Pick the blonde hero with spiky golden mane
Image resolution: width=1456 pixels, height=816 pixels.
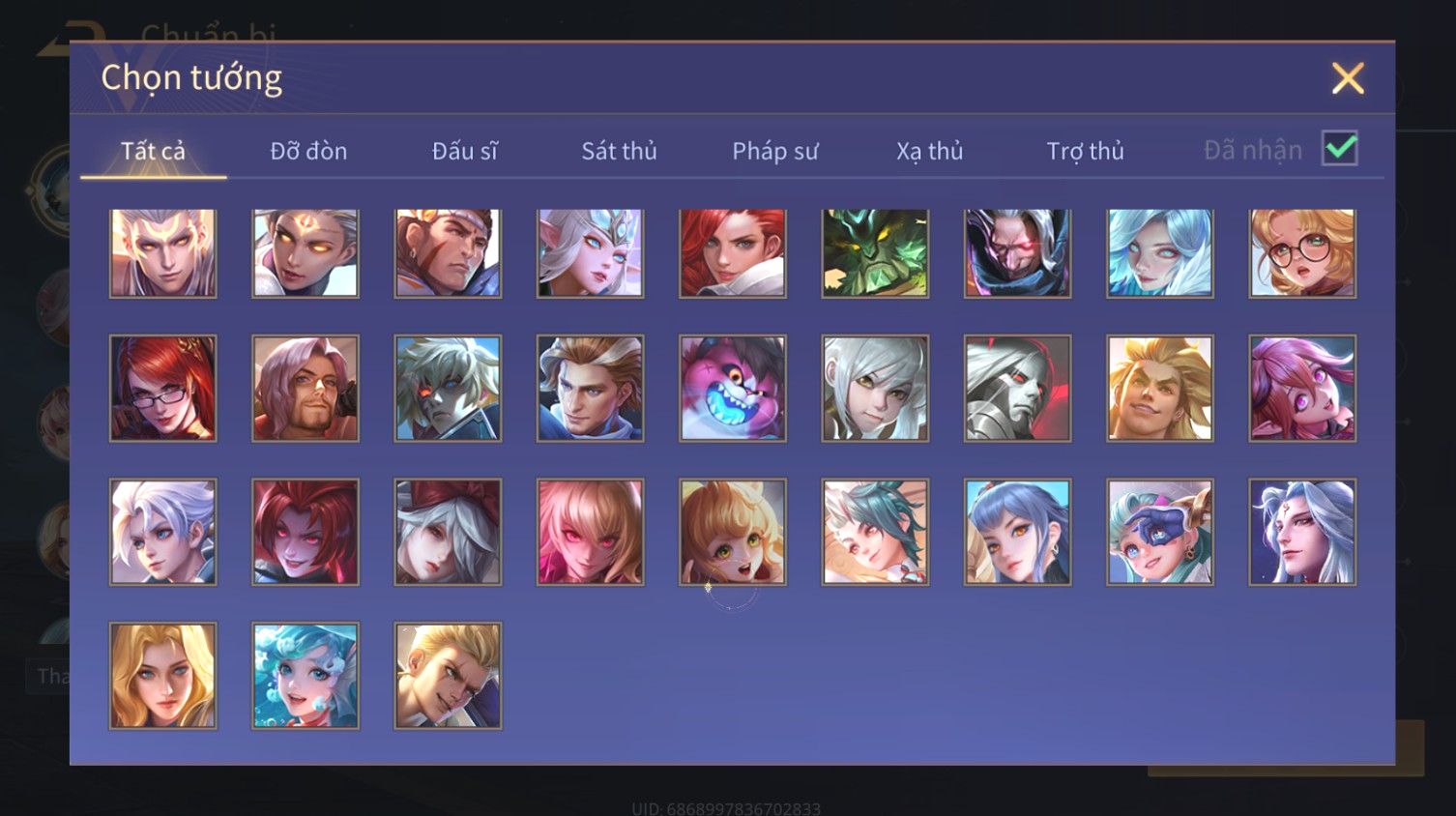point(1160,389)
